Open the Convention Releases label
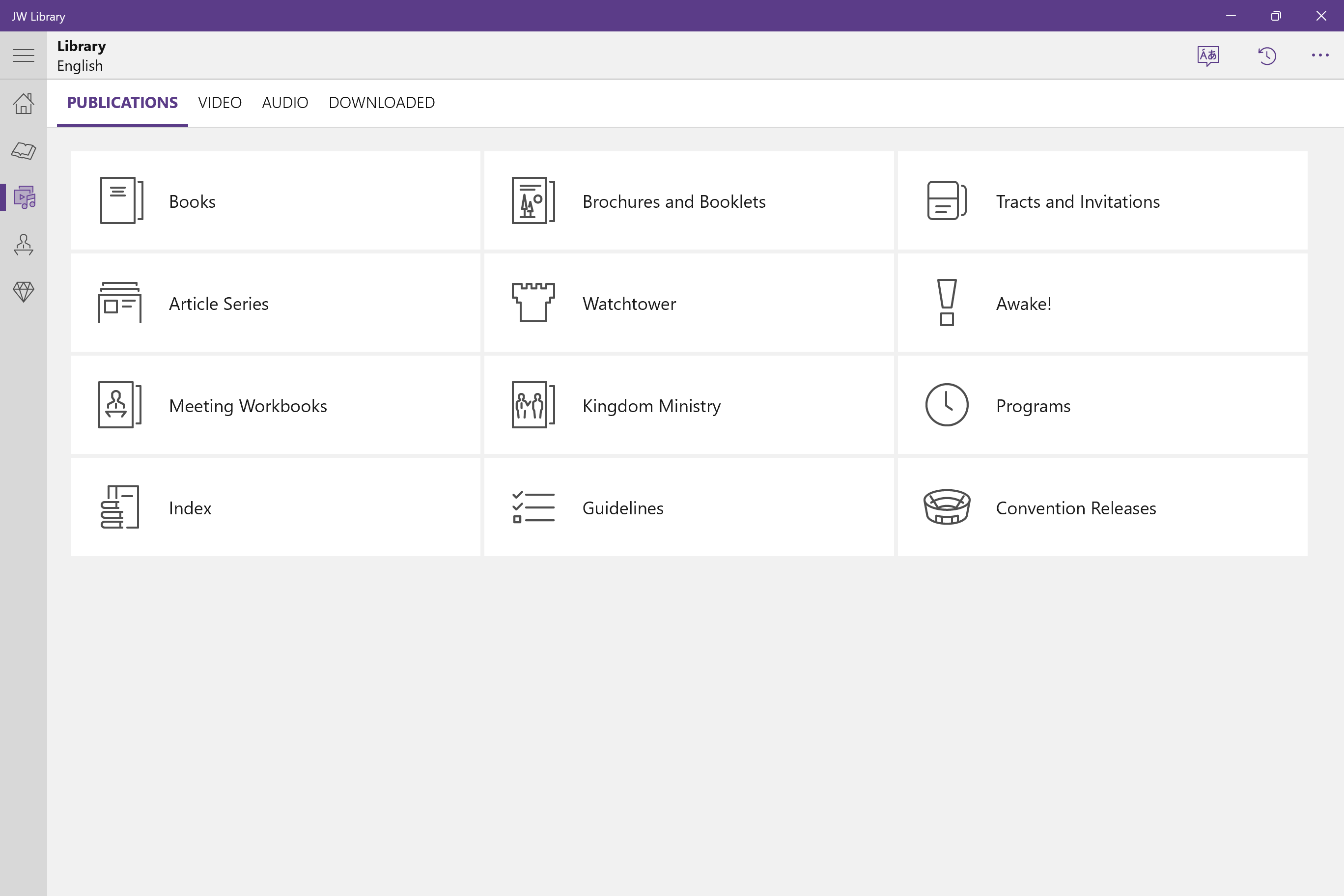 click(x=1076, y=508)
